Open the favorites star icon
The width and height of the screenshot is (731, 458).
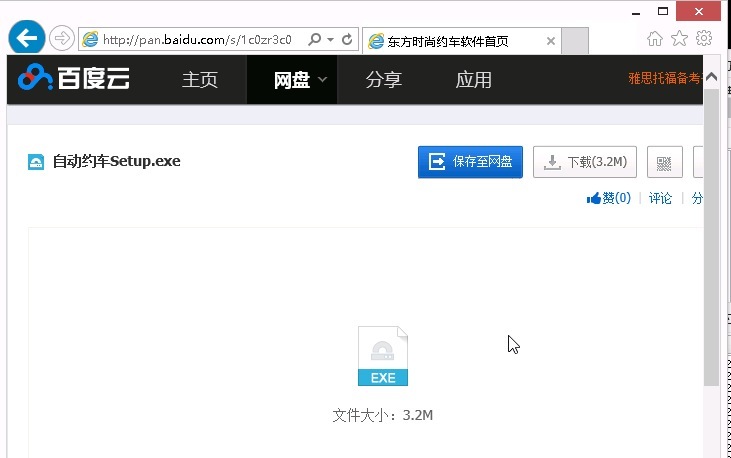pos(679,39)
